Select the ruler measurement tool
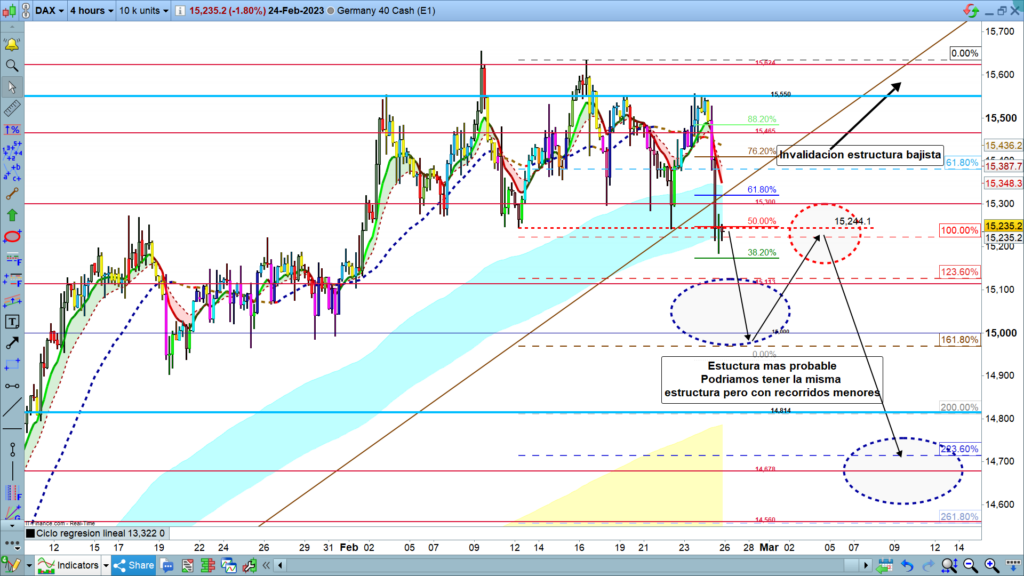This screenshot has width=1024, height=576. 12,109
